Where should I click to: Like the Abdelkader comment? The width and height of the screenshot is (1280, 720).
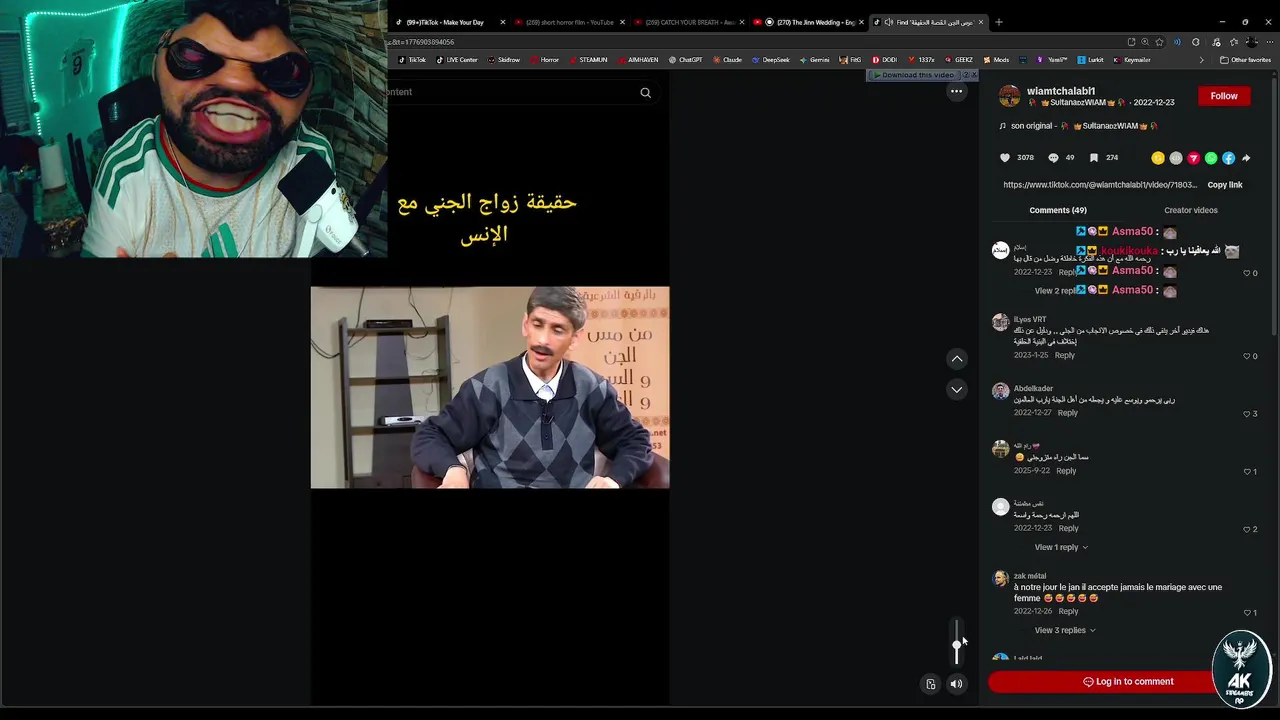click(1247, 414)
